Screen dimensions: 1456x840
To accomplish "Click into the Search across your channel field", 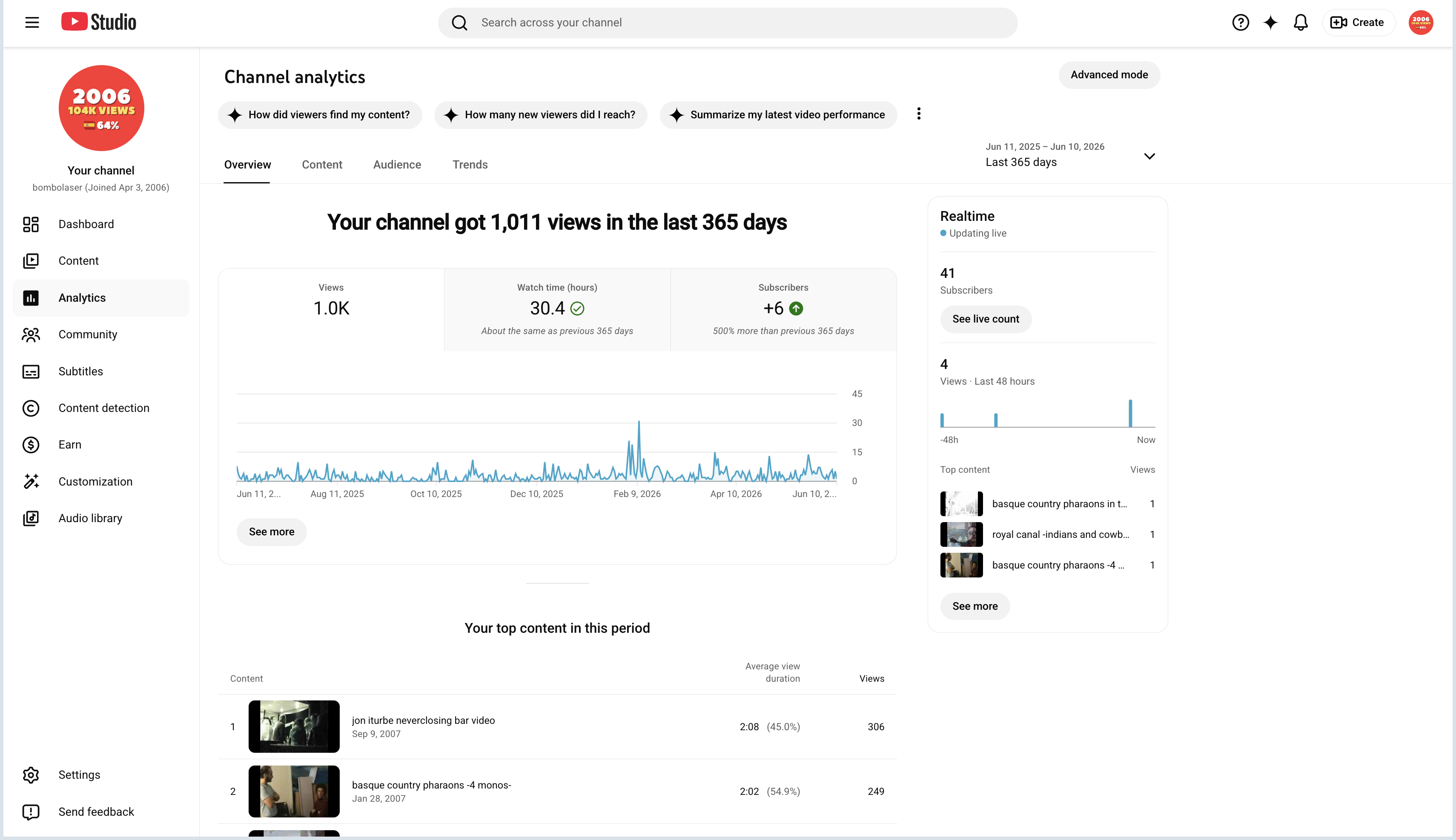I will (727, 23).
